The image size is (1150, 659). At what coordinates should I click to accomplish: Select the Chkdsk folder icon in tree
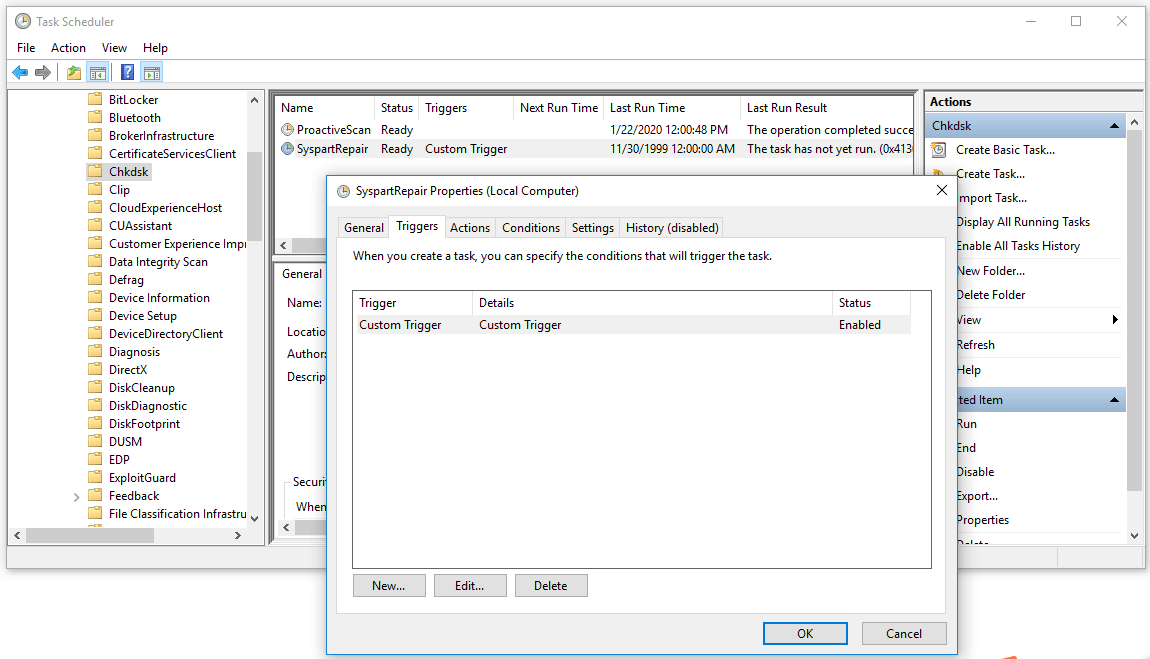96,170
